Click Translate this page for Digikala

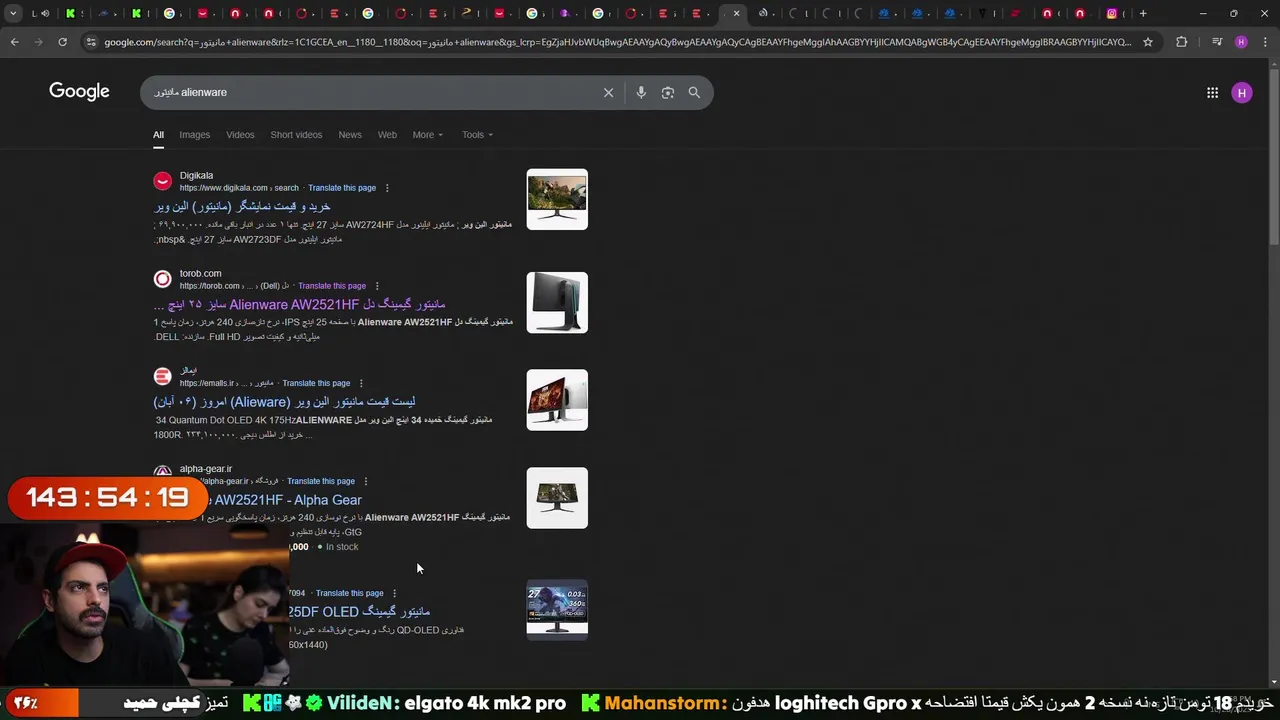pyautogui.click(x=342, y=188)
